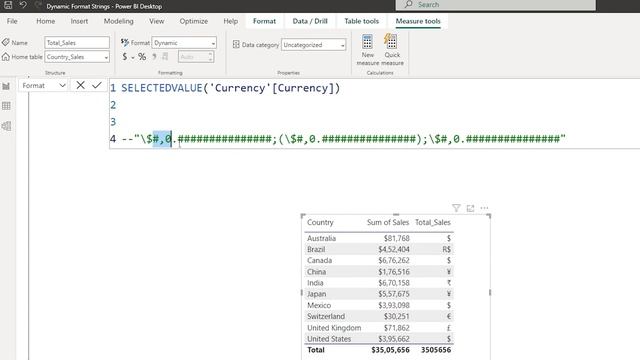This screenshot has height=360, width=640.
Task: Open the Format ribbon tab
Action: pyautogui.click(x=264, y=21)
